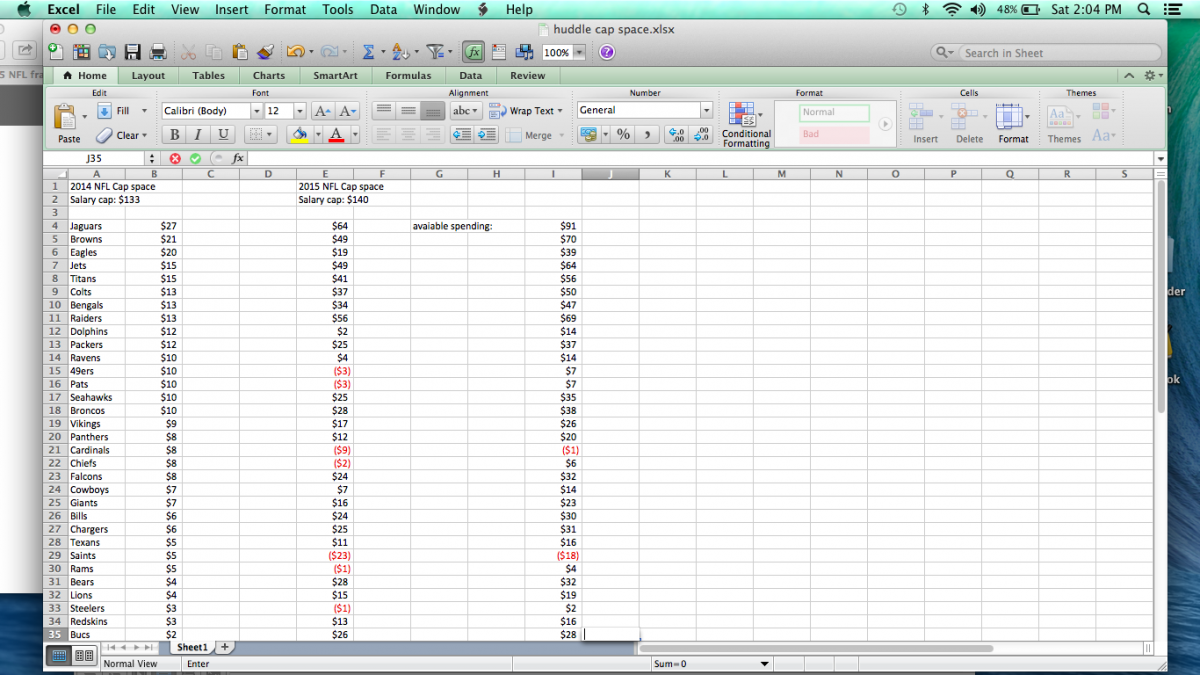Screen dimensions: 1200x675
Task: Click the Sort A-Z icon
Action: click(399, 52)
